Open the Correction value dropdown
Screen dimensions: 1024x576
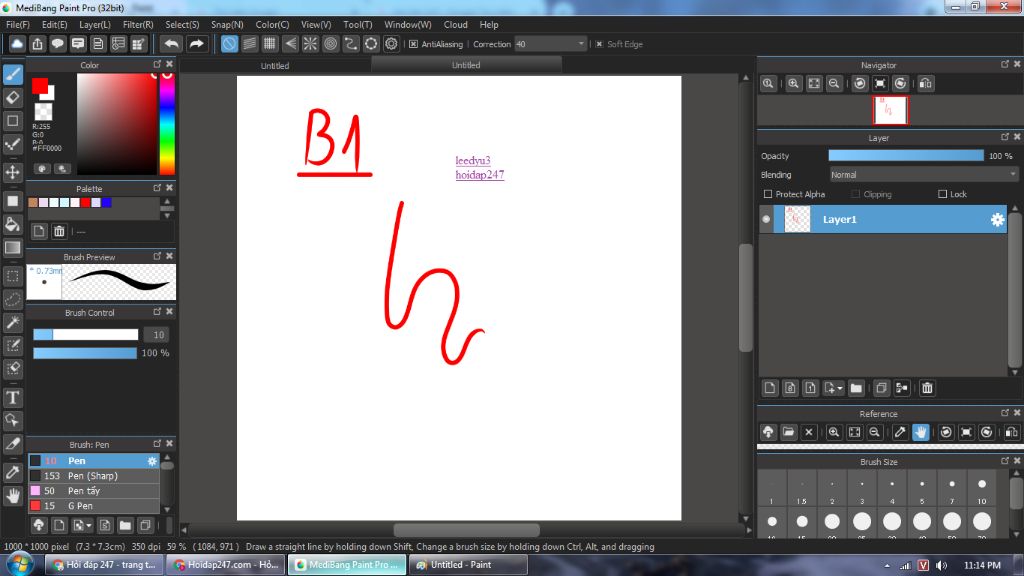tap(581, 44)
